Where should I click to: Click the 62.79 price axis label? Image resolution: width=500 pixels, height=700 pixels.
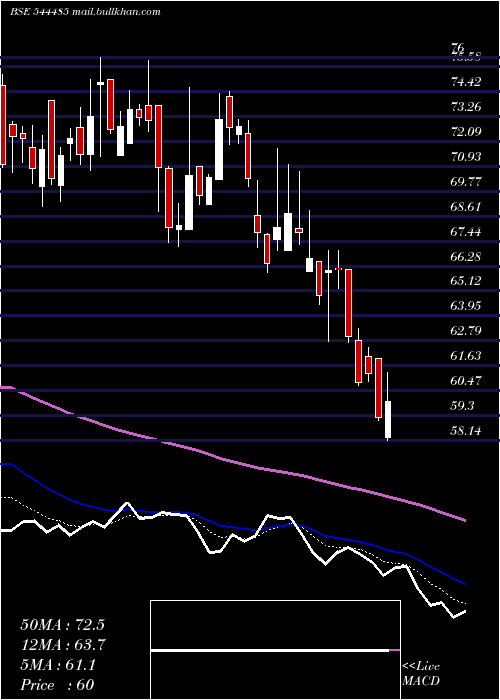pyautogui.click(x=467, y=331)
